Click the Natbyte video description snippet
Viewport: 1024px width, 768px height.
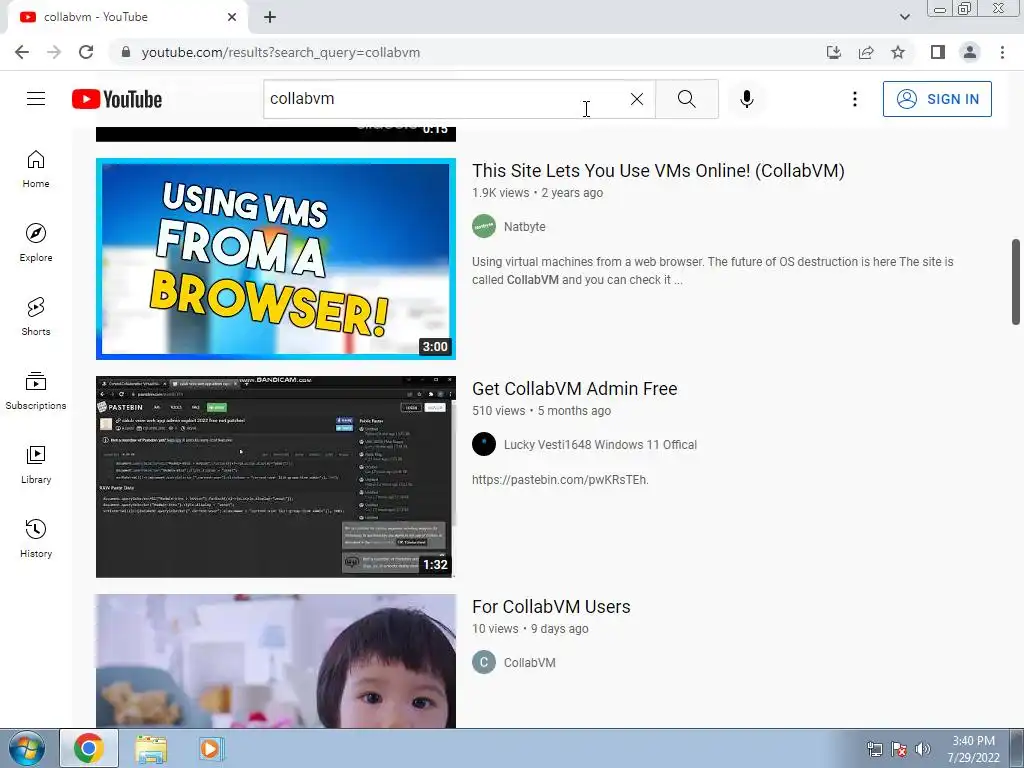coord(712,270)
